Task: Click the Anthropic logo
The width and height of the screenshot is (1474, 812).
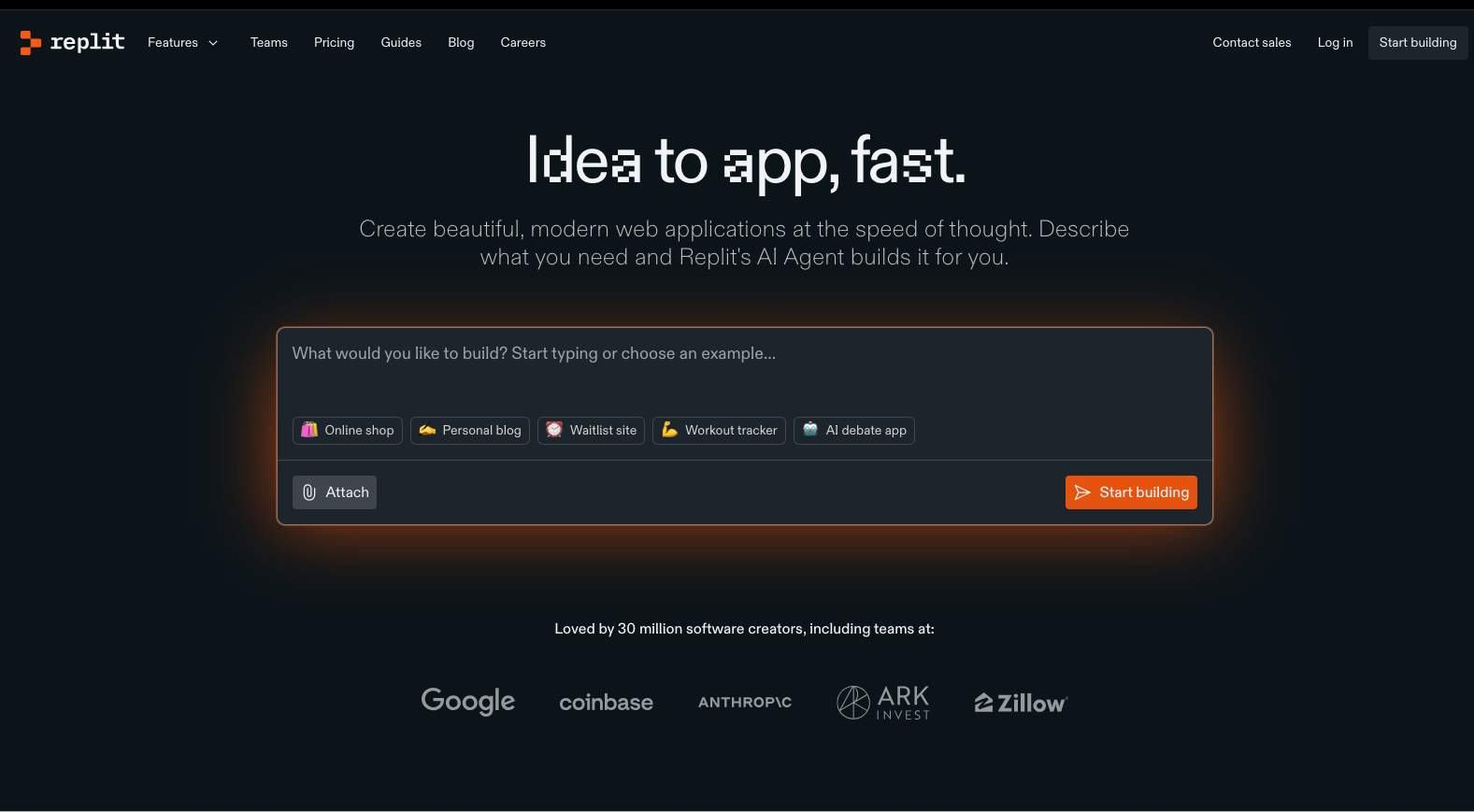Action: point(745,703)
